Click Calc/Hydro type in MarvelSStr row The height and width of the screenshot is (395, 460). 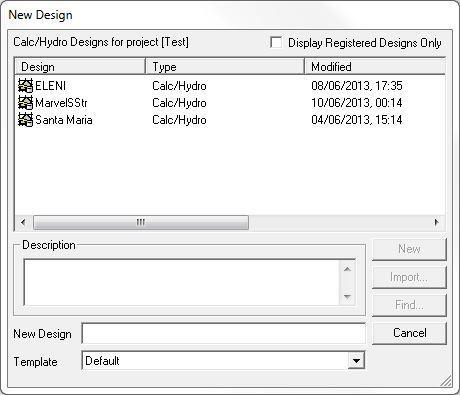(x=179, y=103)
